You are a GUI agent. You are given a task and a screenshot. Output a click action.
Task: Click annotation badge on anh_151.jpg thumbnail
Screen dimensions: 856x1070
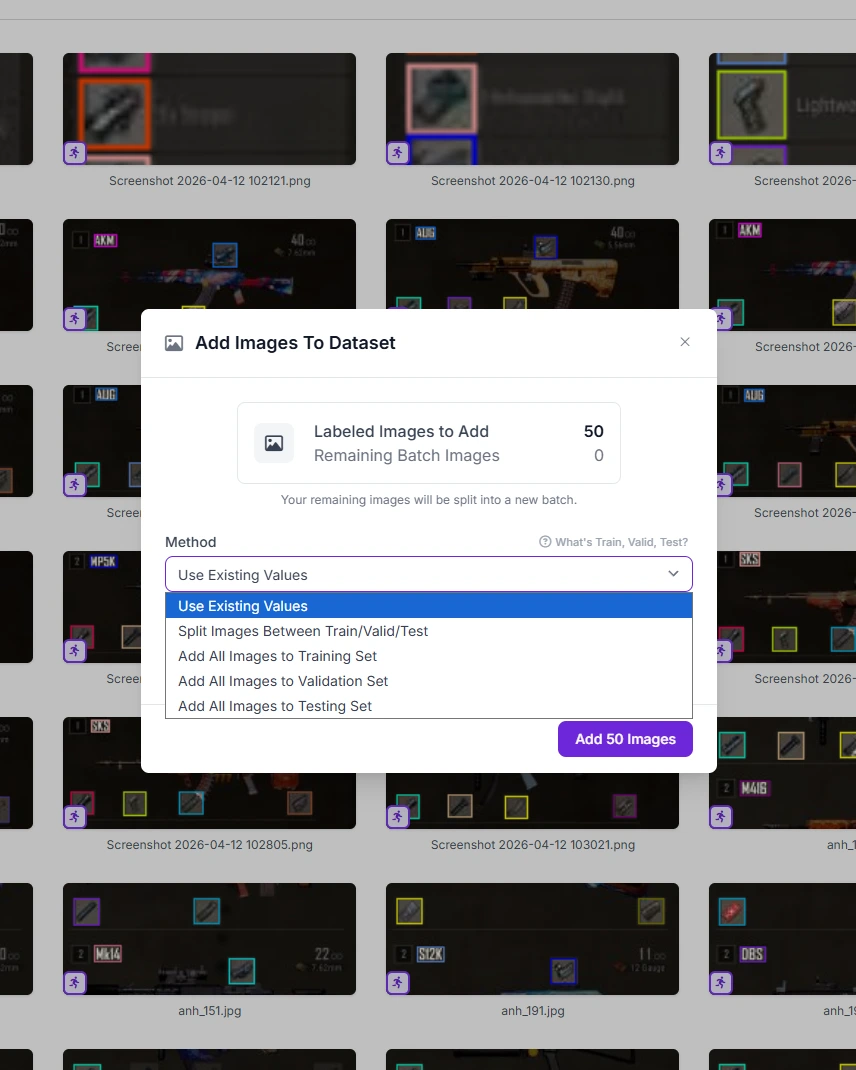click(x=74, y=983)
